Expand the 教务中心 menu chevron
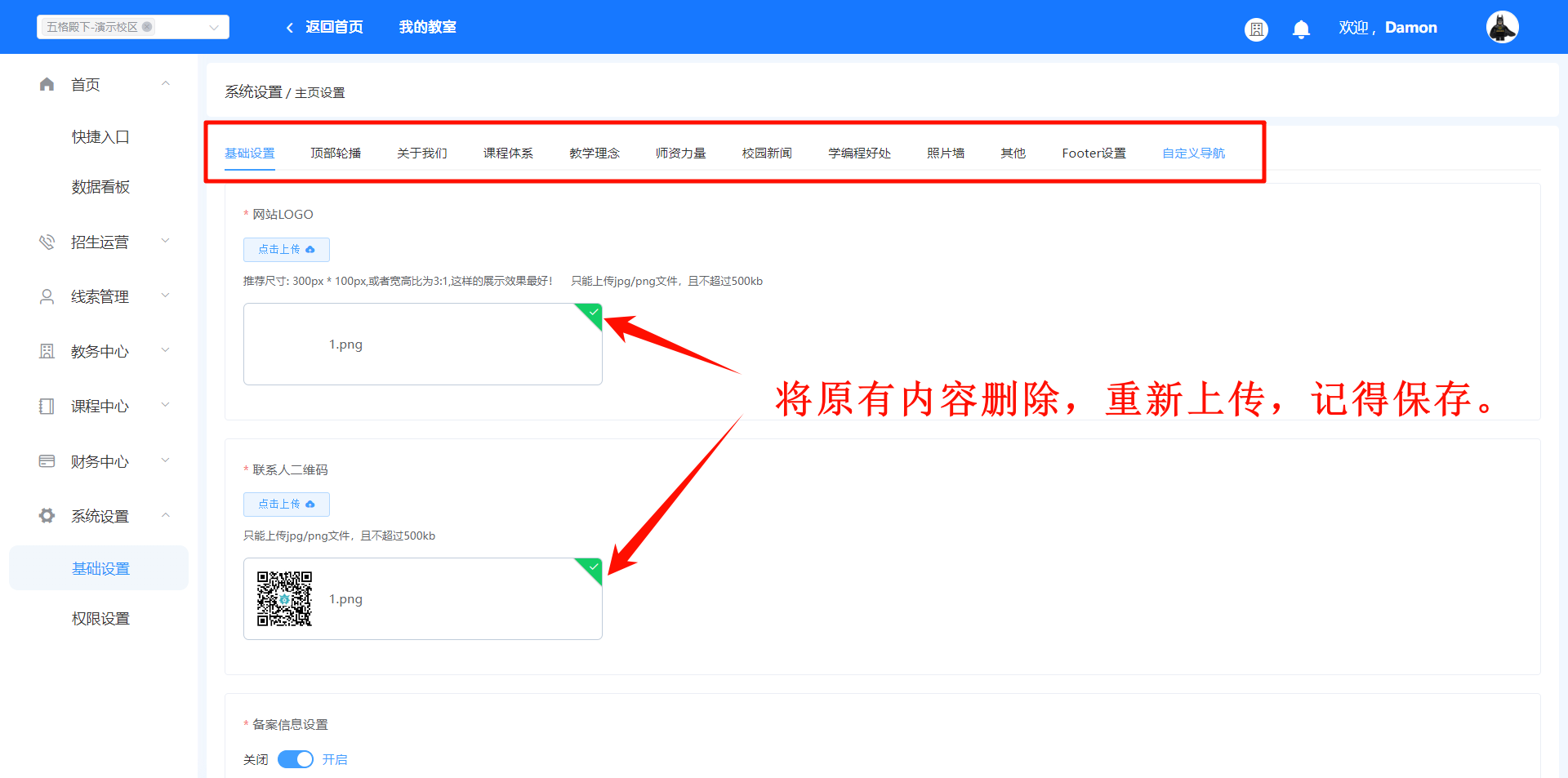This screenshot has width=1568, height=778. (166, 350)
